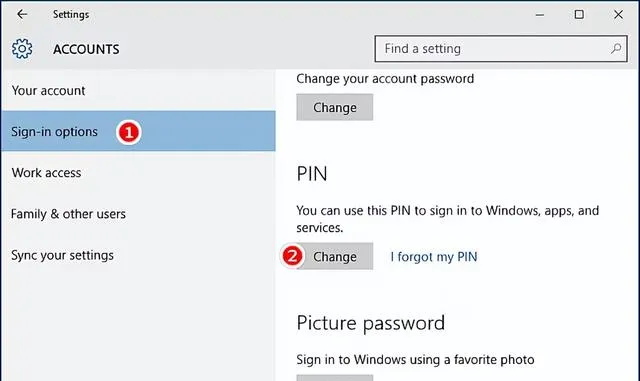This screenshot has height=381, width=640.
Task: Click Change under account password
Action: (x=335, y=107)
